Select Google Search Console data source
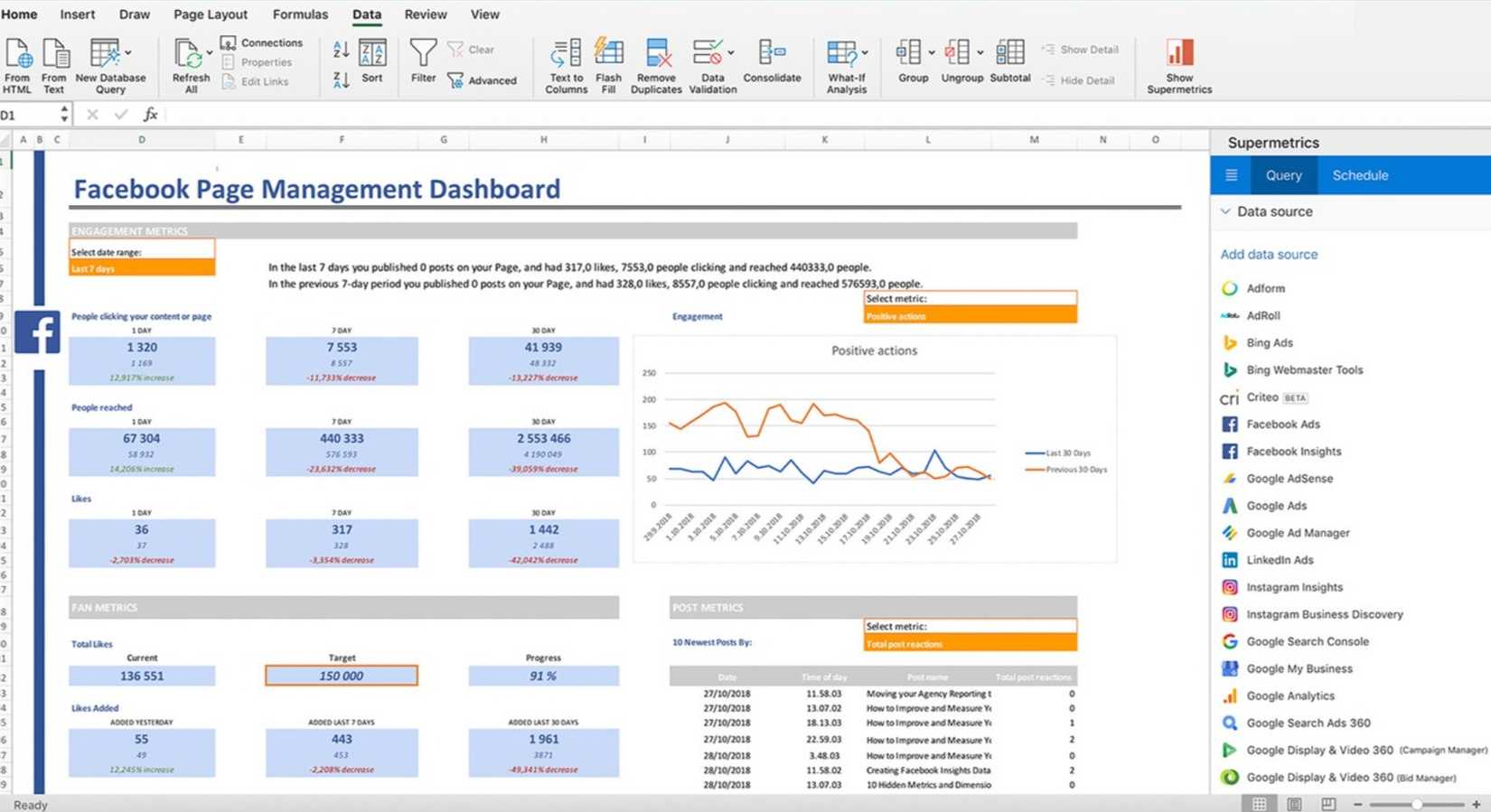 (x=1294, y=642)
